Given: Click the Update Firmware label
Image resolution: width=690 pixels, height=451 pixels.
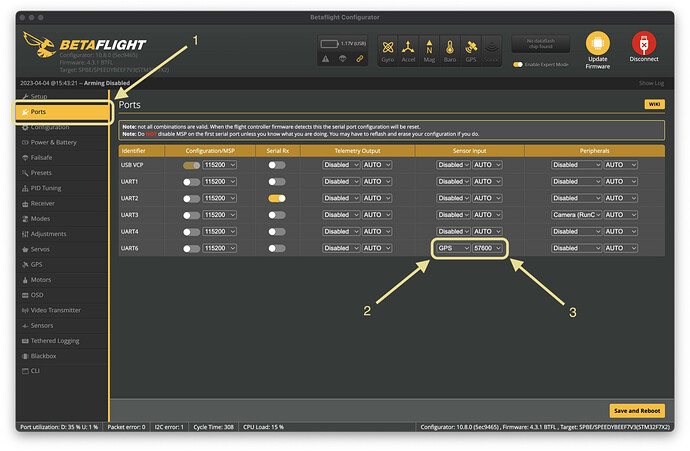Looking at the screenshot, I should (598, 63).
